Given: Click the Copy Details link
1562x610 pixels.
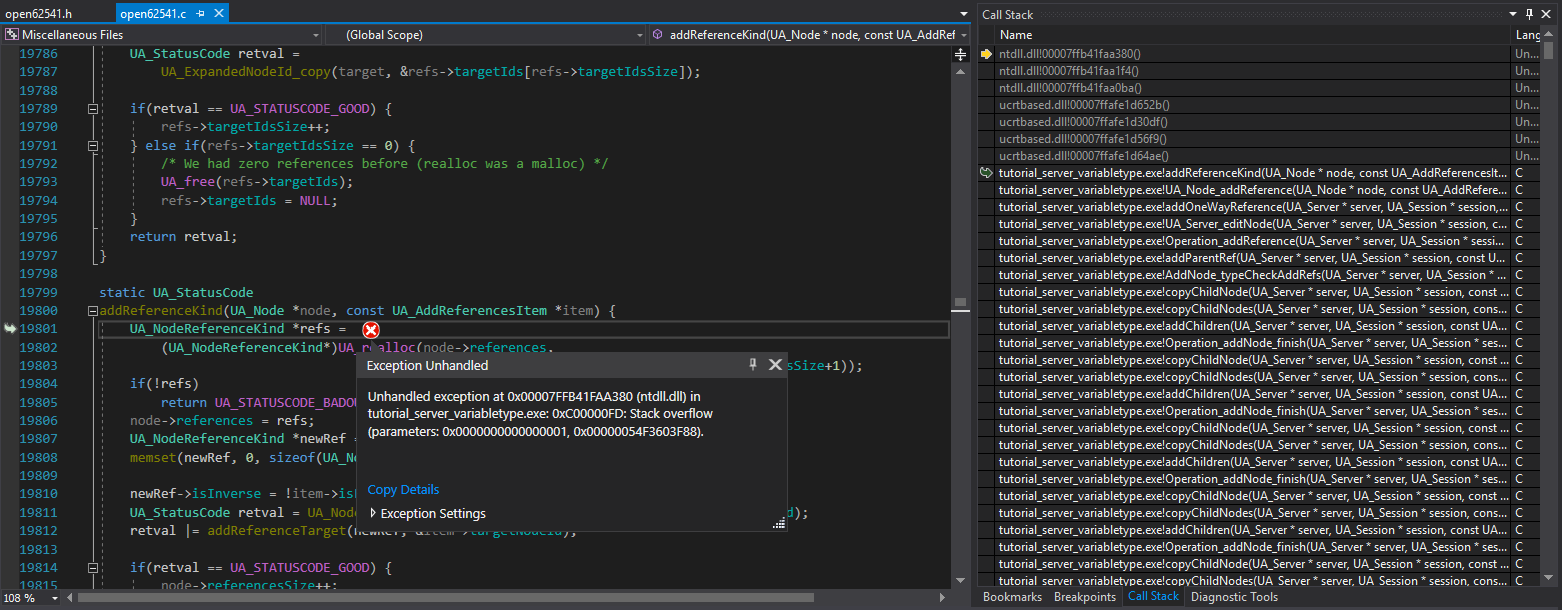Looking at the screenshot, I should pyautogui.click(x=402, y=489).
